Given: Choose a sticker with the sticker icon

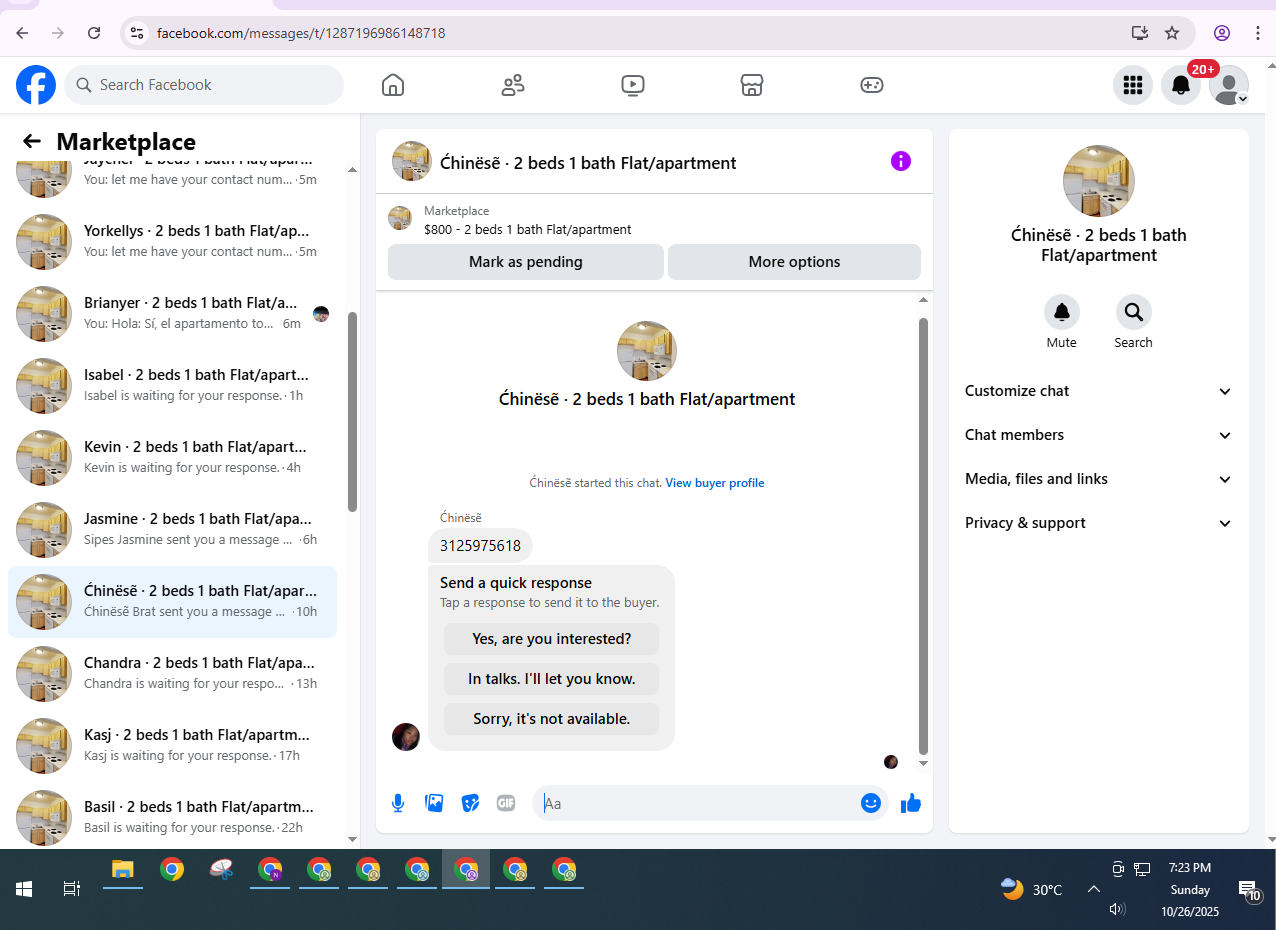Looking at the screenshot, I should point(470,803).
